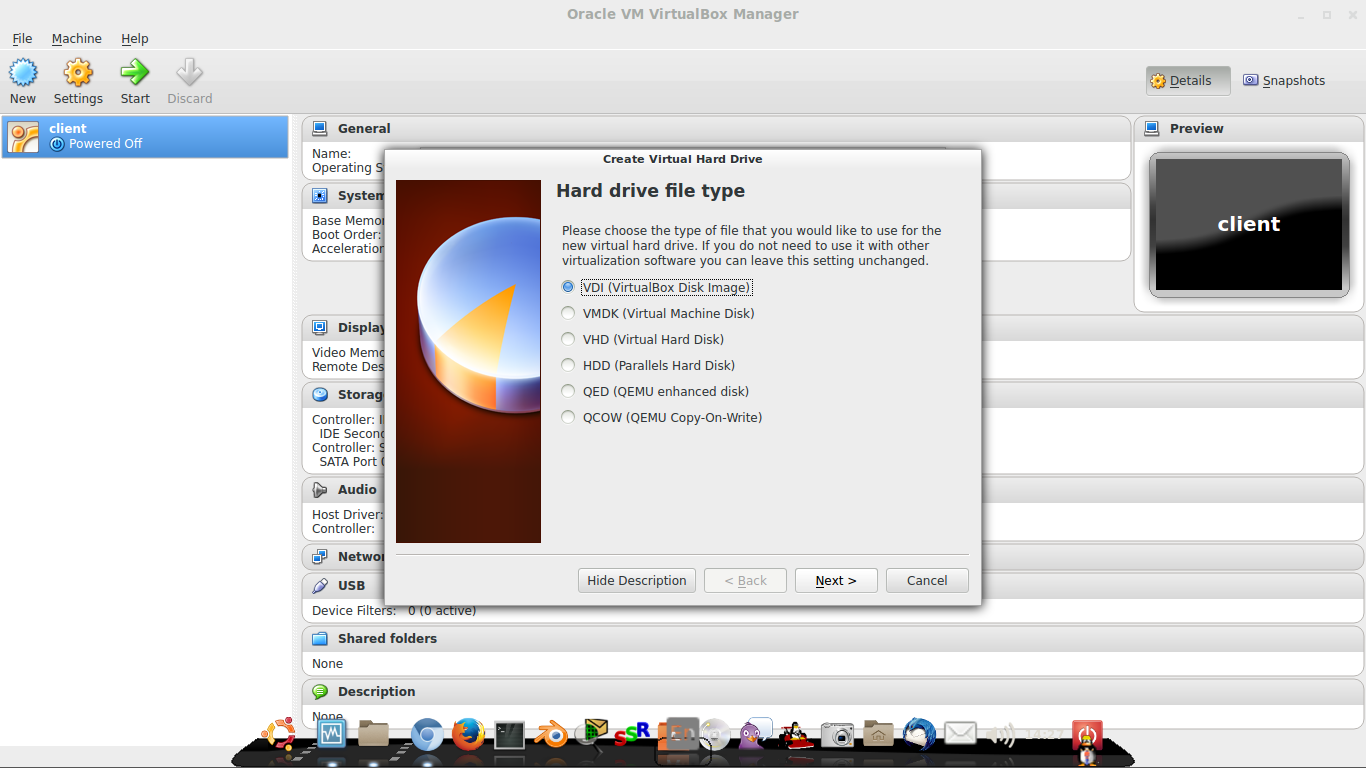Viewport: 1366px width, 768px height.
Task: Click the "Hard drive file type" heading
Action: tap(650, 191)
